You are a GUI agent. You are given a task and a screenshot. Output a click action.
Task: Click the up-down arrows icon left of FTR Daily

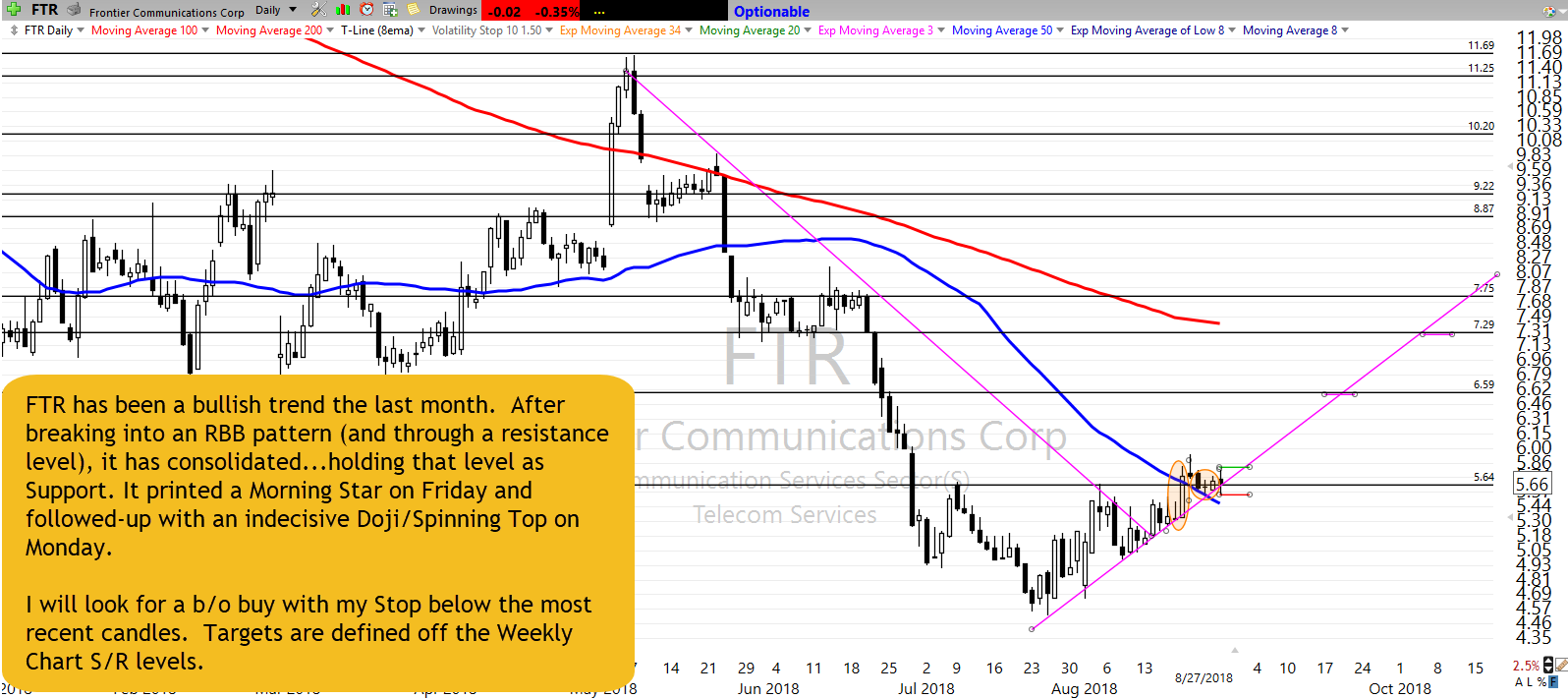pos(14,30)
